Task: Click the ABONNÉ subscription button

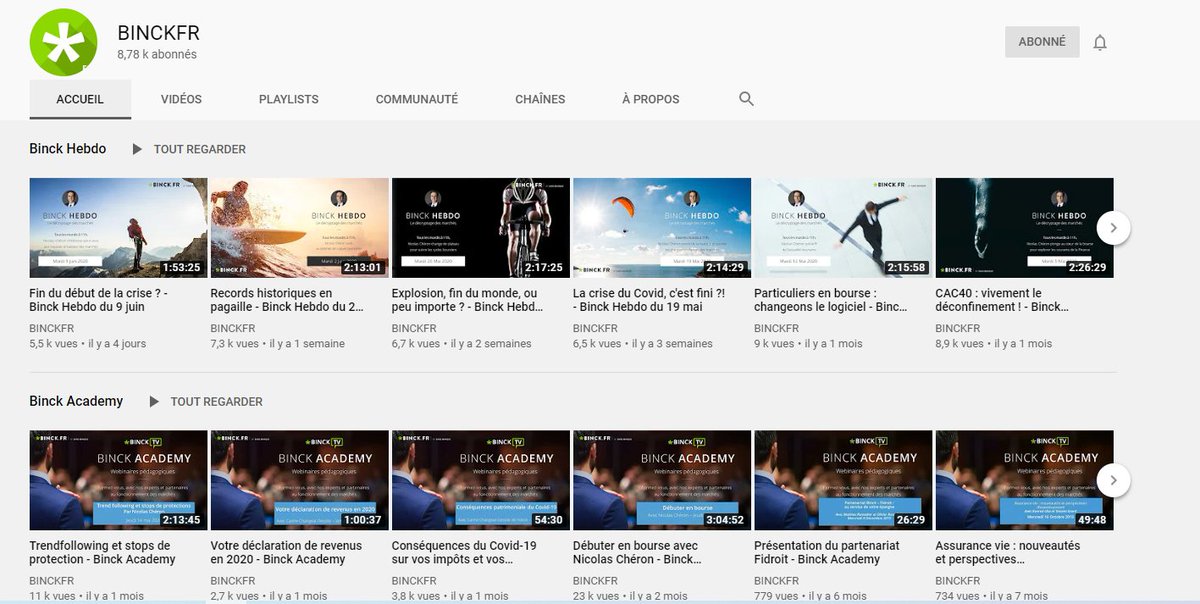Action: click(x=1042, y=42)
